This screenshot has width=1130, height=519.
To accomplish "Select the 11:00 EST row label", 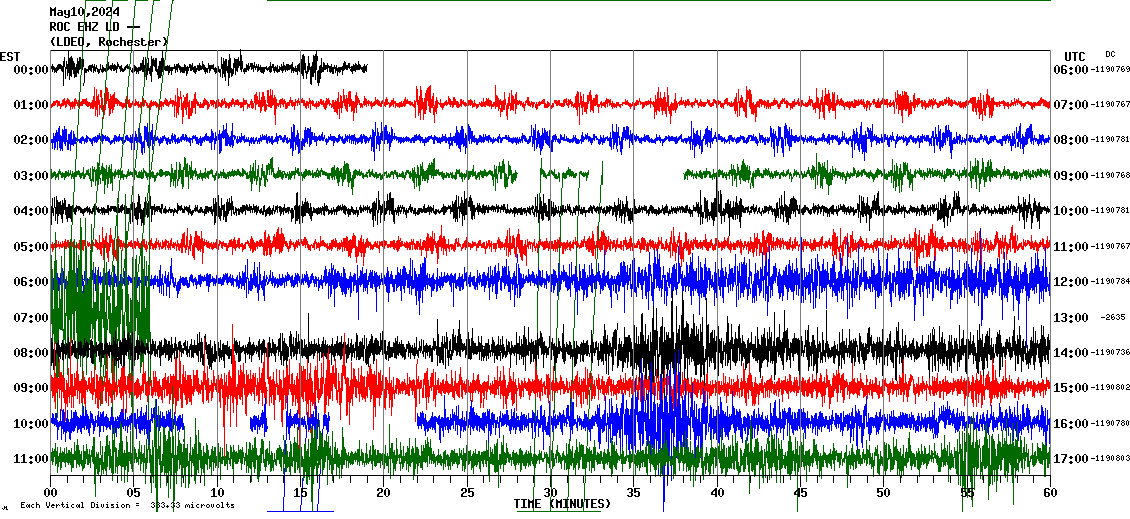I will coord(31,459).
